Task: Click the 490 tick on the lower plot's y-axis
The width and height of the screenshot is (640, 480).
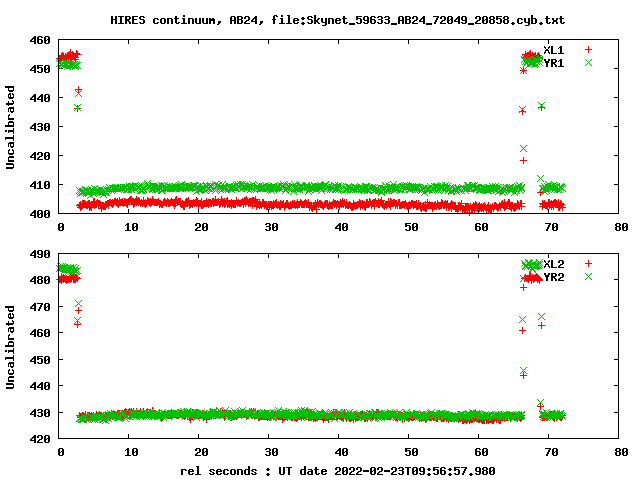Action: 40,254
